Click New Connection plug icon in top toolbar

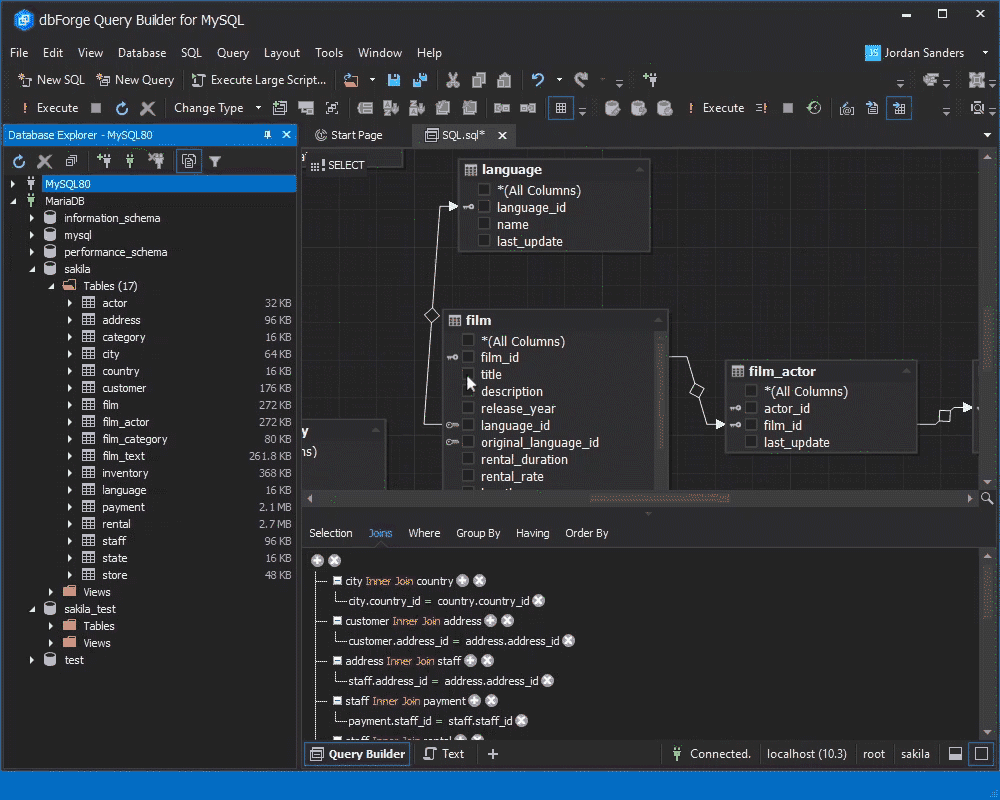650,80
